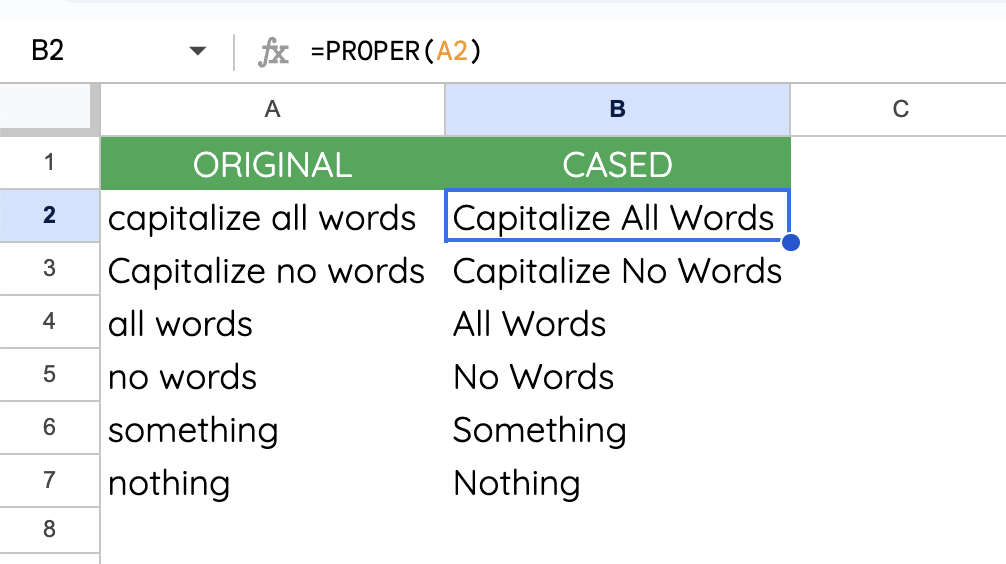The image size is (1006, 564).
Task: Click empty cell C4
Action: click(899, 322)
